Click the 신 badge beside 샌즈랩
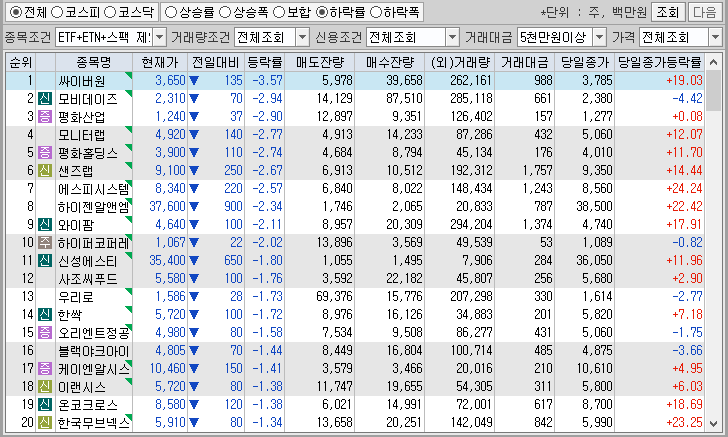Viewport: 728px width, 437px height. click(45, 170)
